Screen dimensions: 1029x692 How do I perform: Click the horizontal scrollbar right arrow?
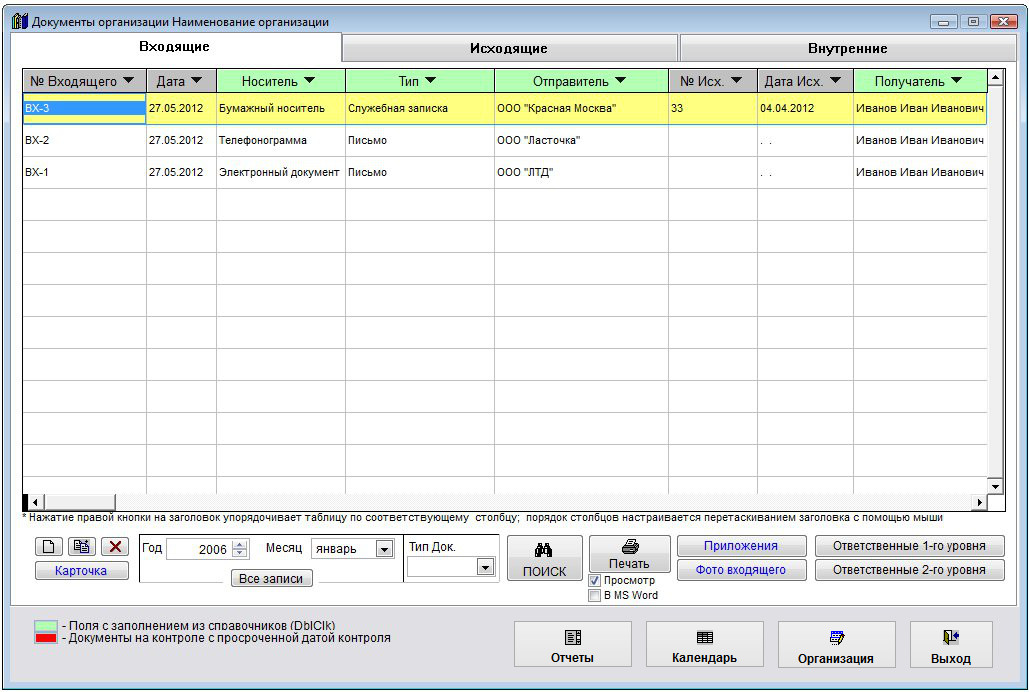pyautogui.click(x=980, y=502)
